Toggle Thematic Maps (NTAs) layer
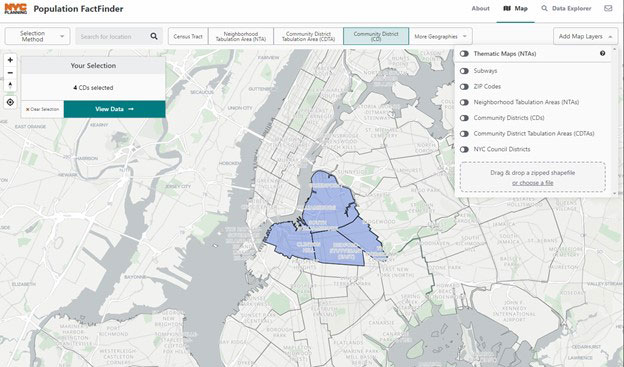Screen dimensions: 624x367 [x=464, y=54]
